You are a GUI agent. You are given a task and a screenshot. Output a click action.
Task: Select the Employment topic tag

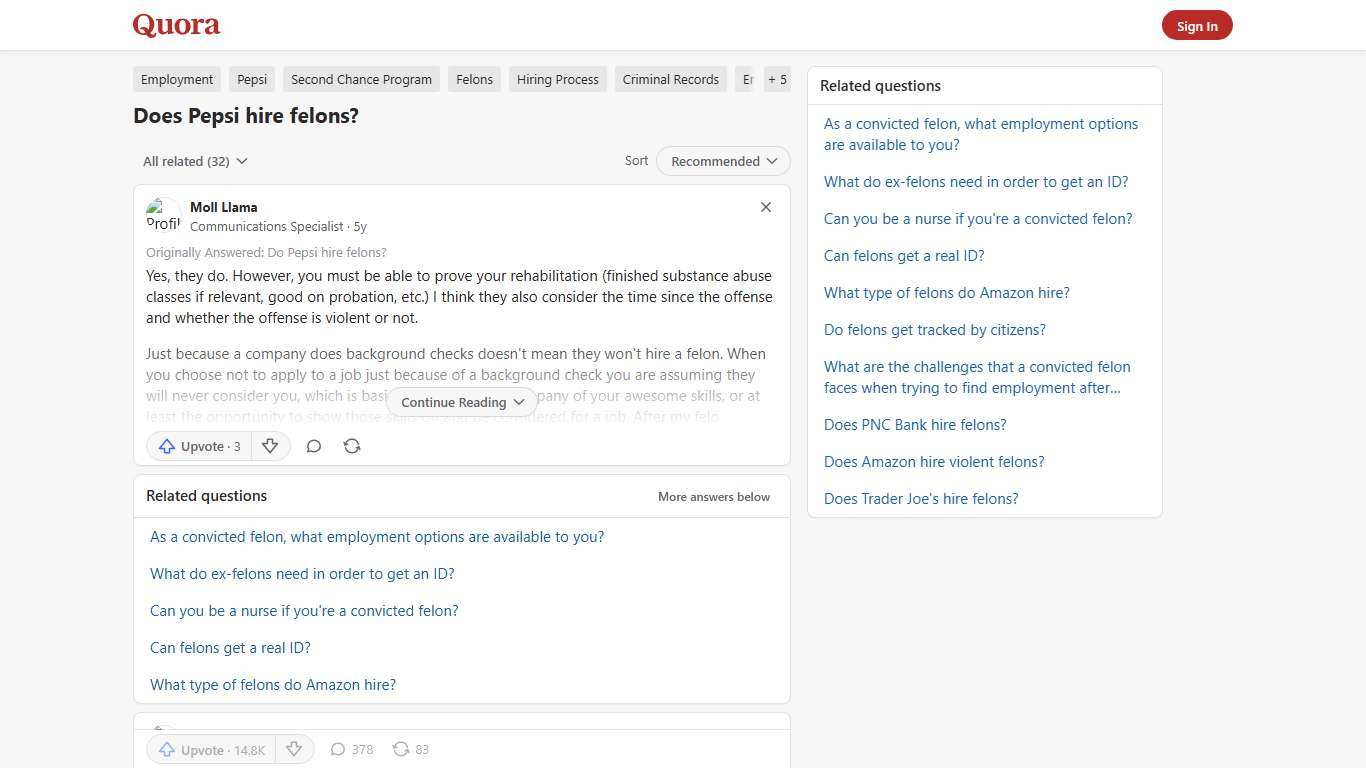[177, 79]
